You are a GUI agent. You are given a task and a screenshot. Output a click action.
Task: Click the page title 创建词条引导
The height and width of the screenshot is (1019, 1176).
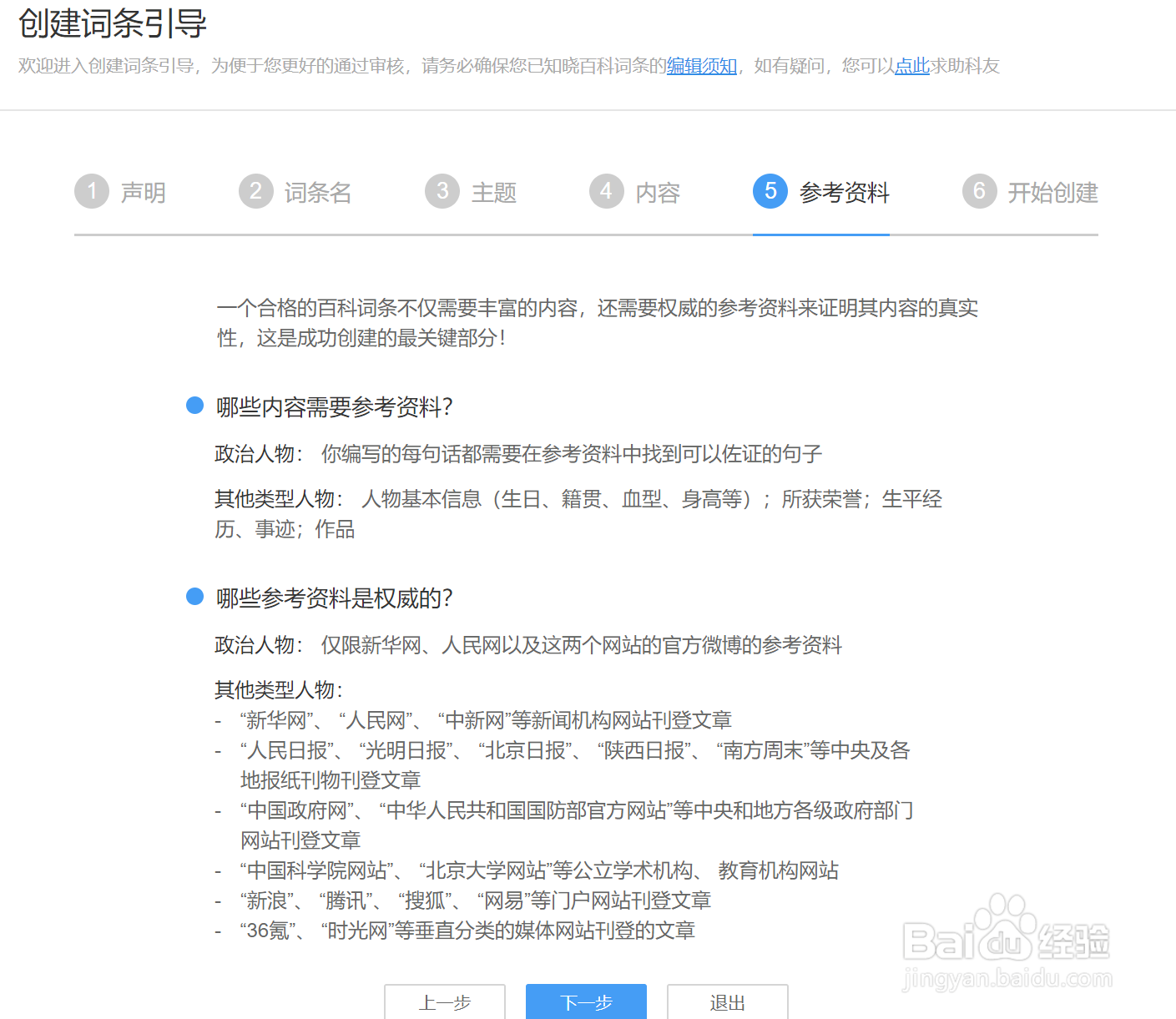113,23
